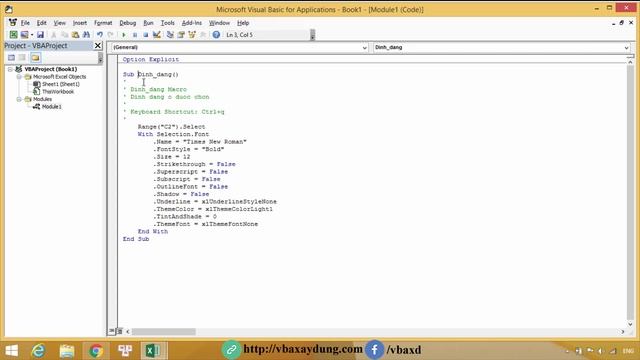Click View Code icon in Project pane
This screenshot has width=640, height=360.
(11, 58)
